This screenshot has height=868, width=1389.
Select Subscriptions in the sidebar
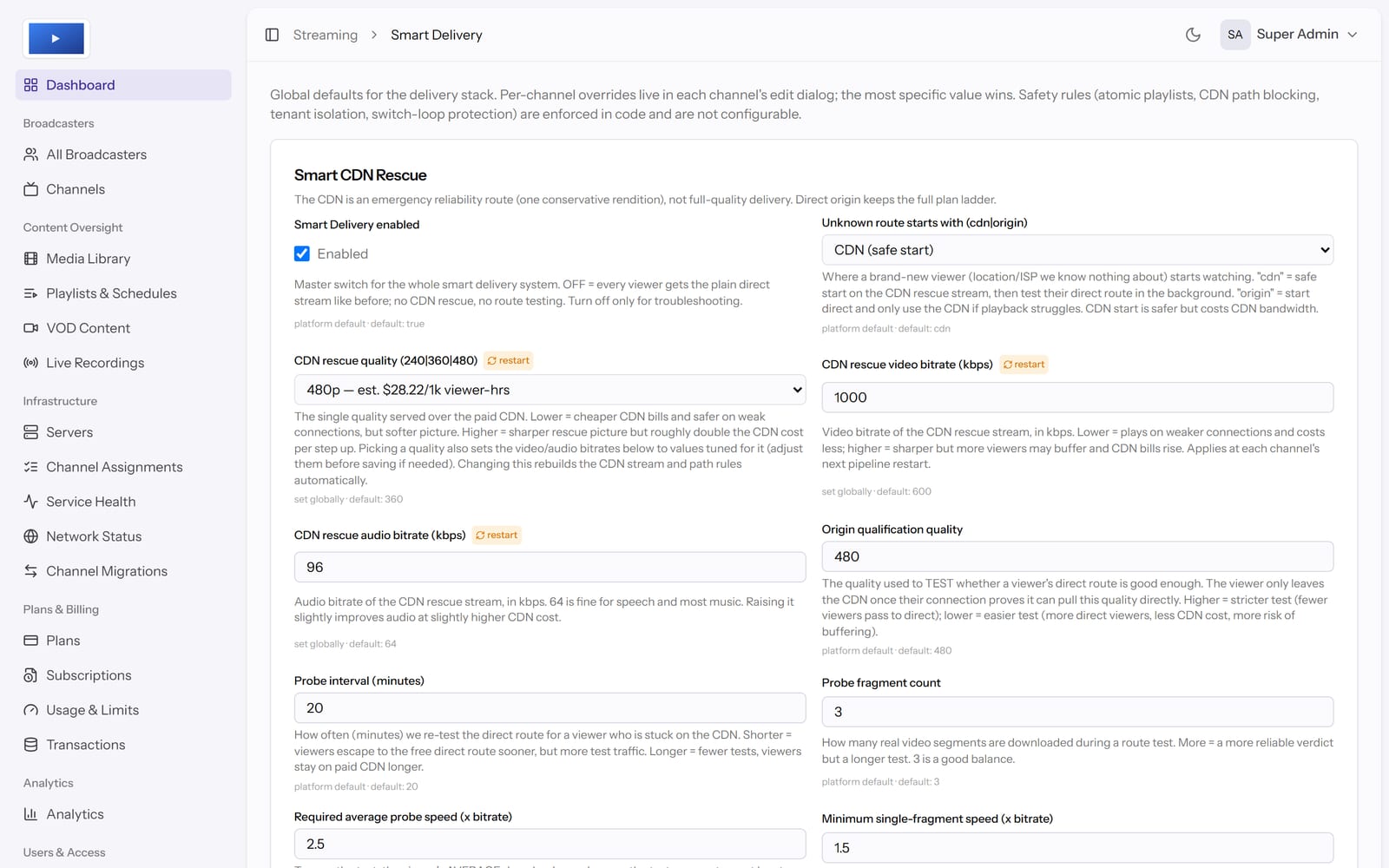click(123, 675)
